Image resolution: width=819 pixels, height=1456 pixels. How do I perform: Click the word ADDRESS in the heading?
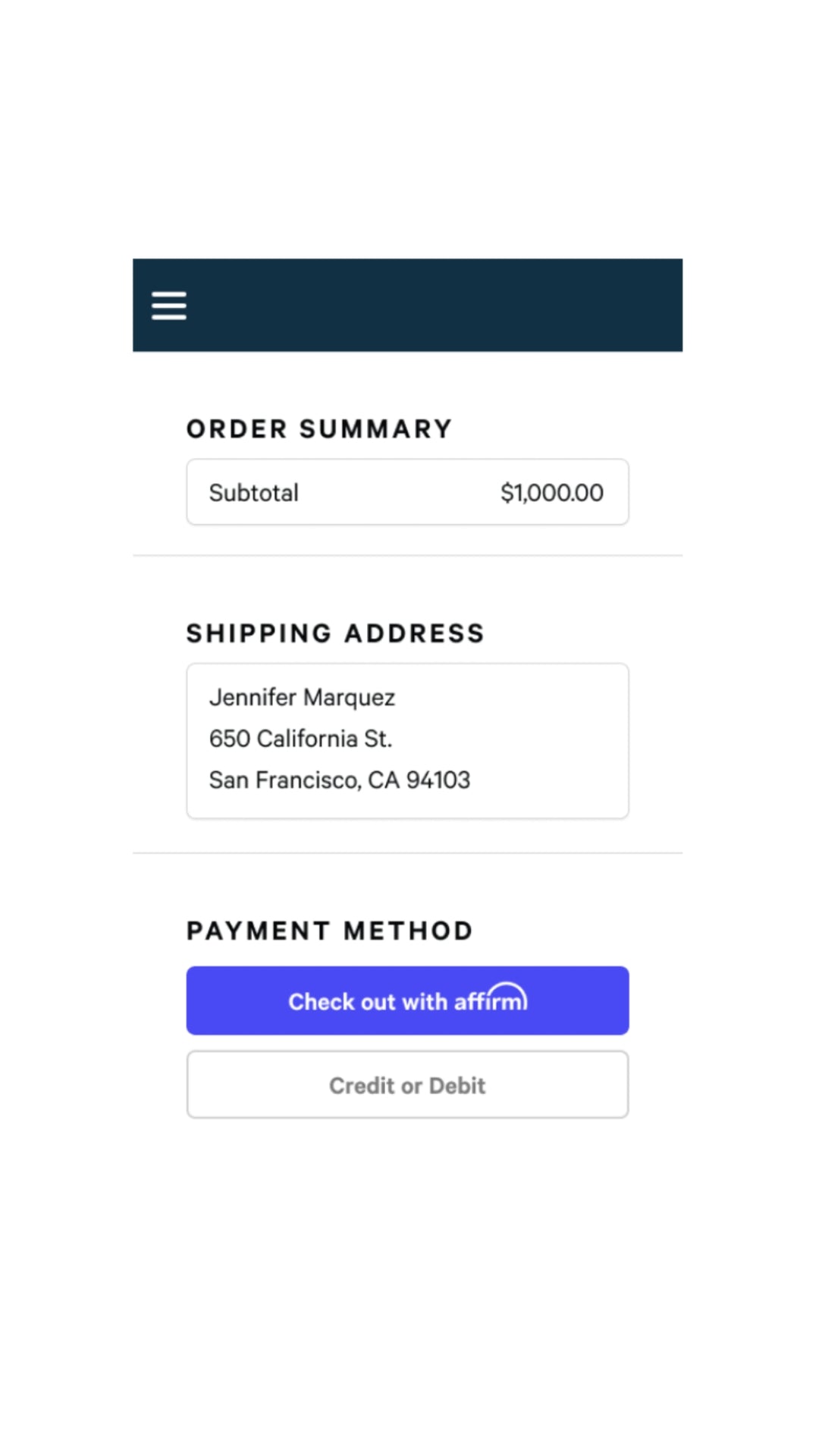click(414, 633)
